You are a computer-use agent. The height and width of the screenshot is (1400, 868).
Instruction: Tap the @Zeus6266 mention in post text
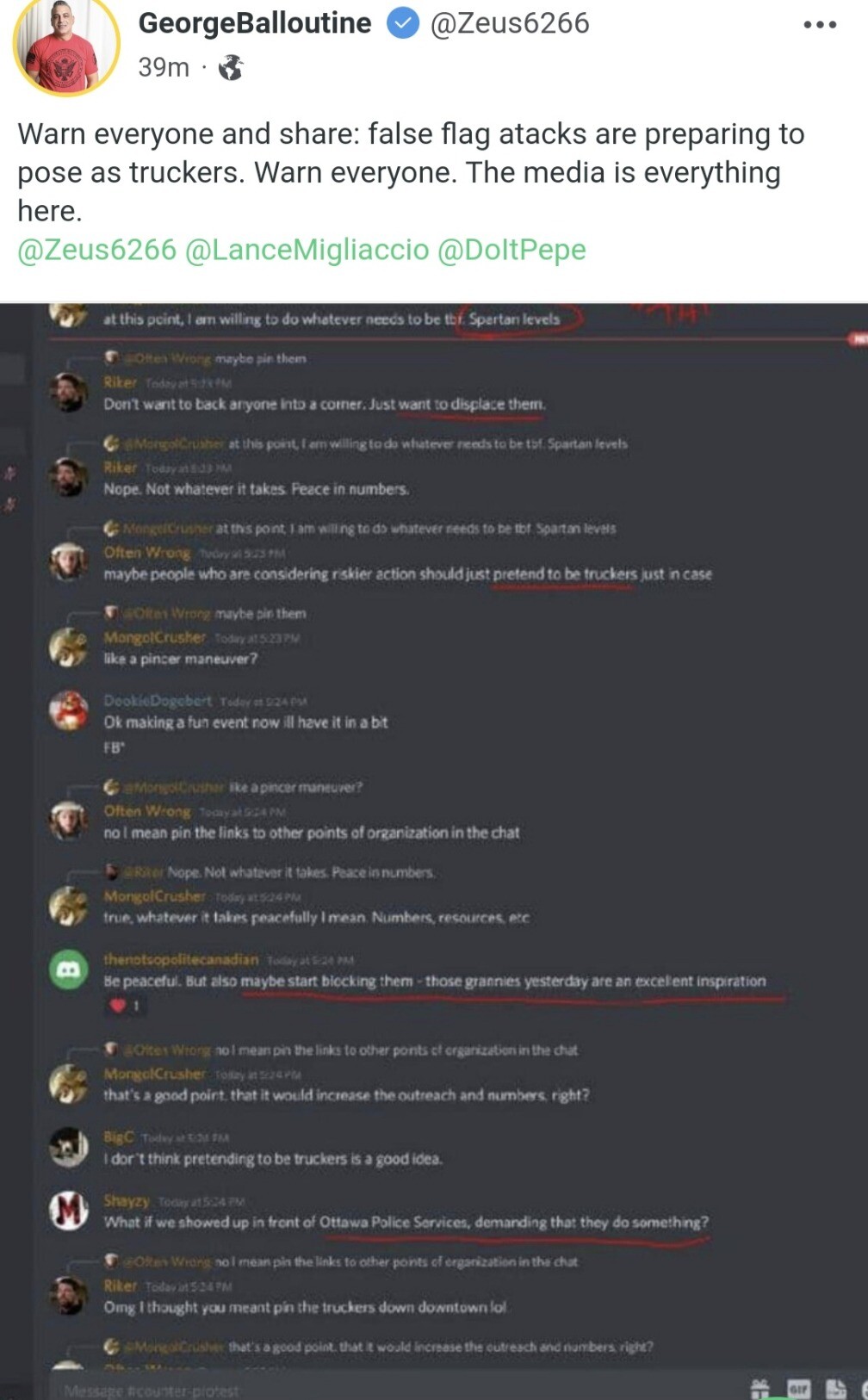point(96,250)
